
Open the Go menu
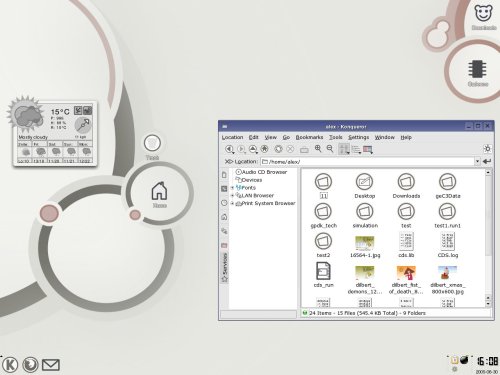(x=286, y=137)
